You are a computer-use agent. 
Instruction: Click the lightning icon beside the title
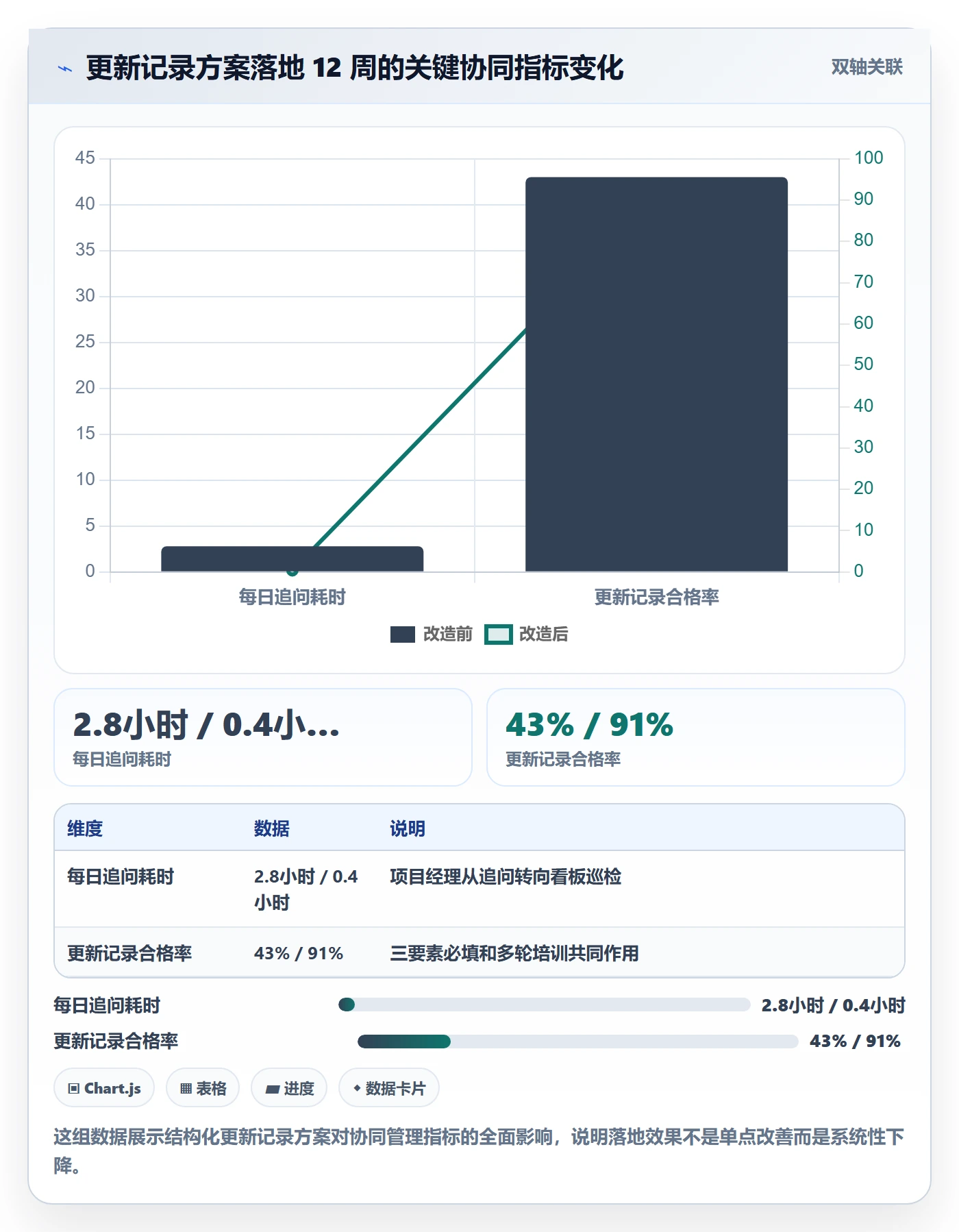pos(65,69)
